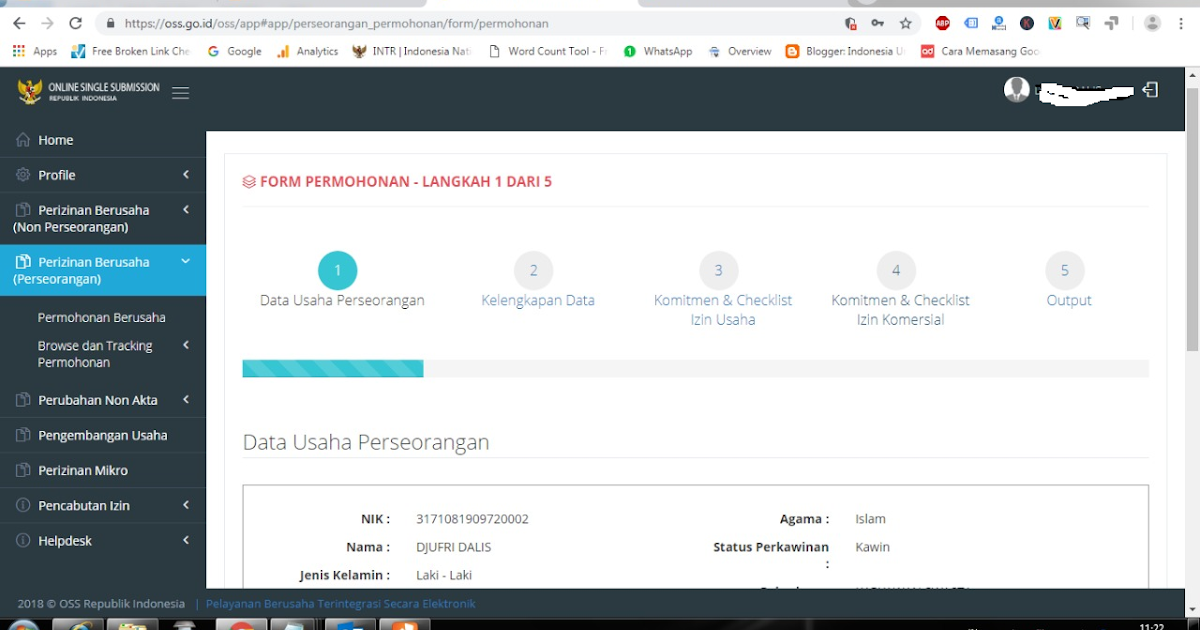Open the WhatsApp bookmark icon
The height and width of the screenshot is (630, 1200).
click(629, 50)
